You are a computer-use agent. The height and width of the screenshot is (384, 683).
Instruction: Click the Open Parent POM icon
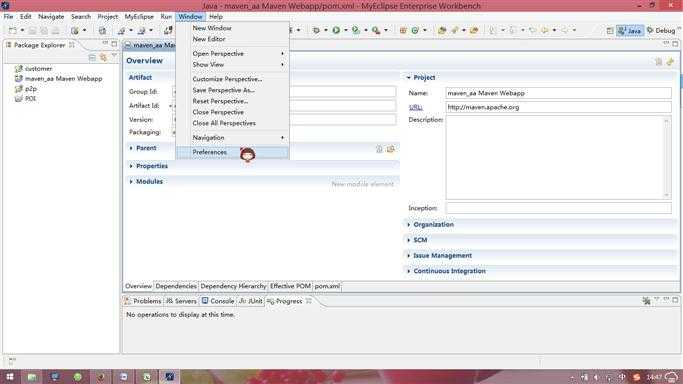(391, 149)
